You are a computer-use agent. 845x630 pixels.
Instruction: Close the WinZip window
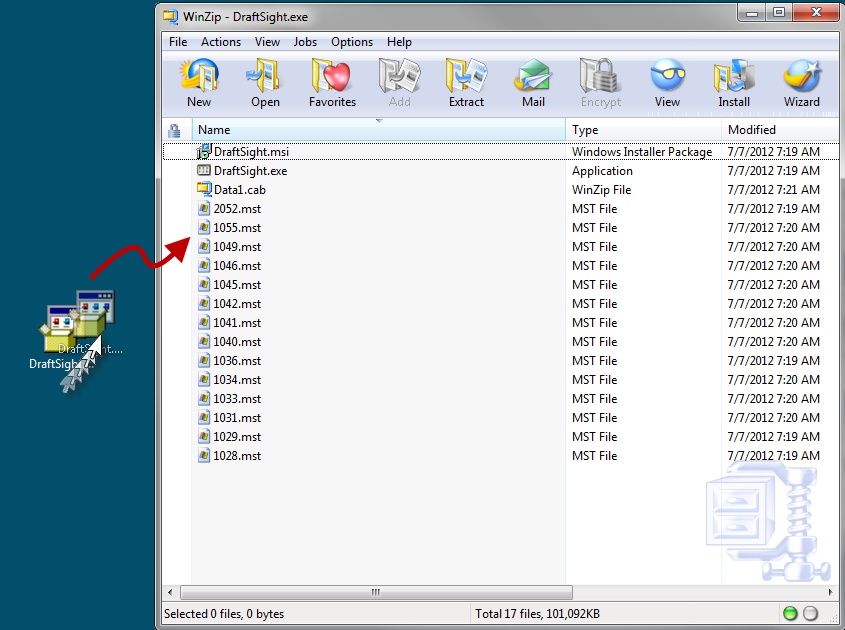click(816, 12)
